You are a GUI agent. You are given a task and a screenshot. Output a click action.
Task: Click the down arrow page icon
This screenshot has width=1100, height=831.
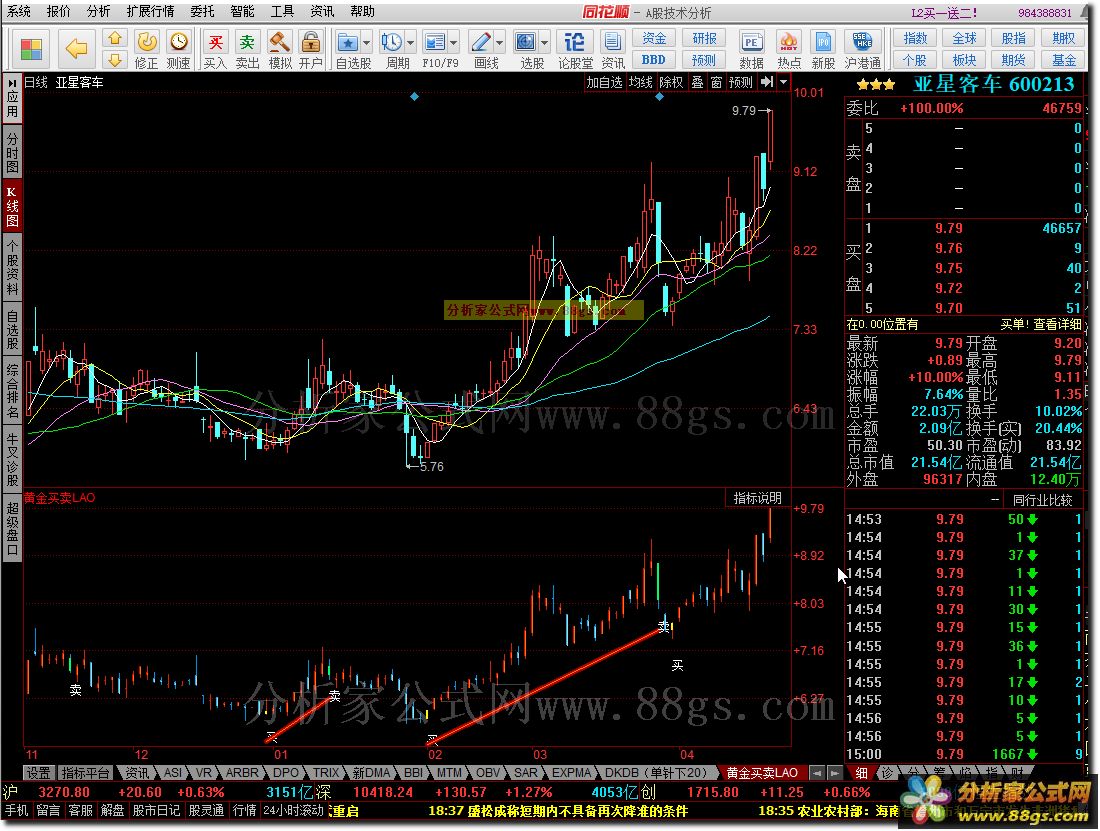[115, 60]
